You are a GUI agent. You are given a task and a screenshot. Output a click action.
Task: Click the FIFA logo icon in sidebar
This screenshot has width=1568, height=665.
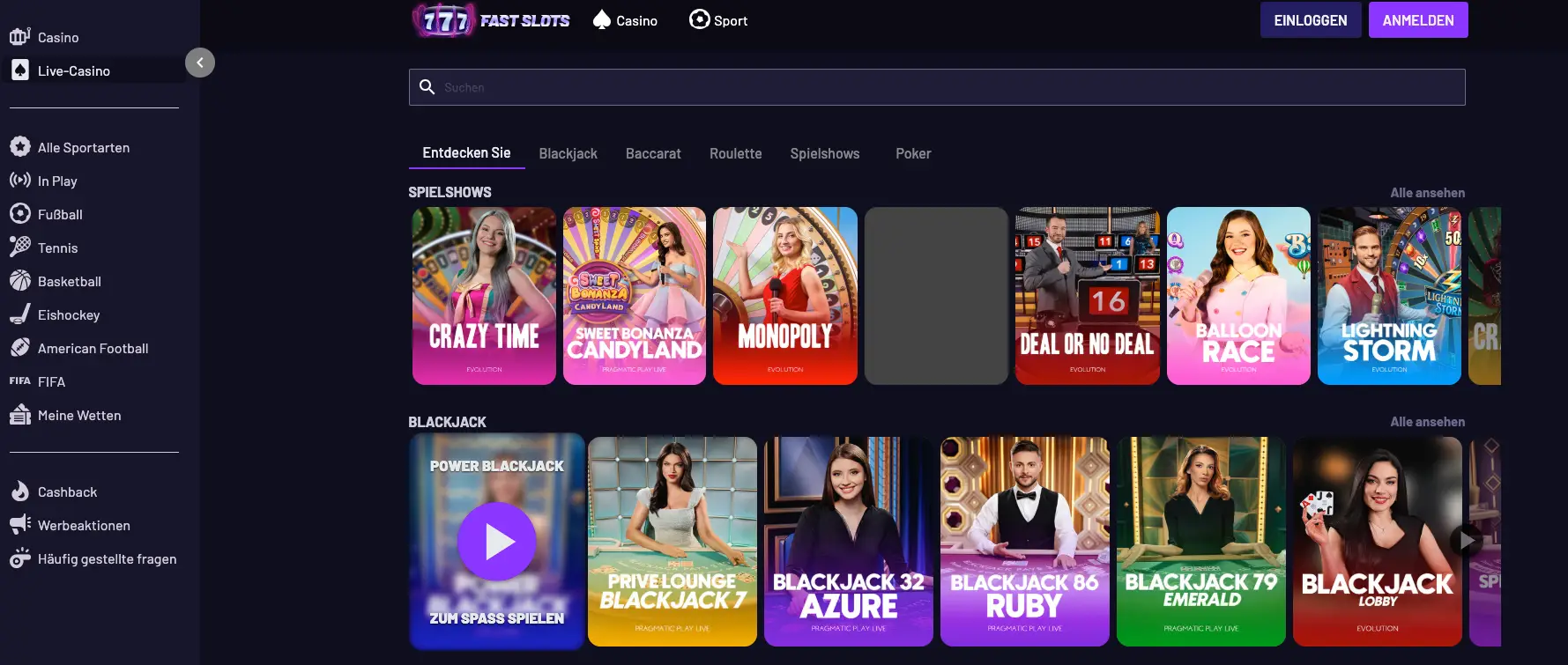(x=20, y=381)
